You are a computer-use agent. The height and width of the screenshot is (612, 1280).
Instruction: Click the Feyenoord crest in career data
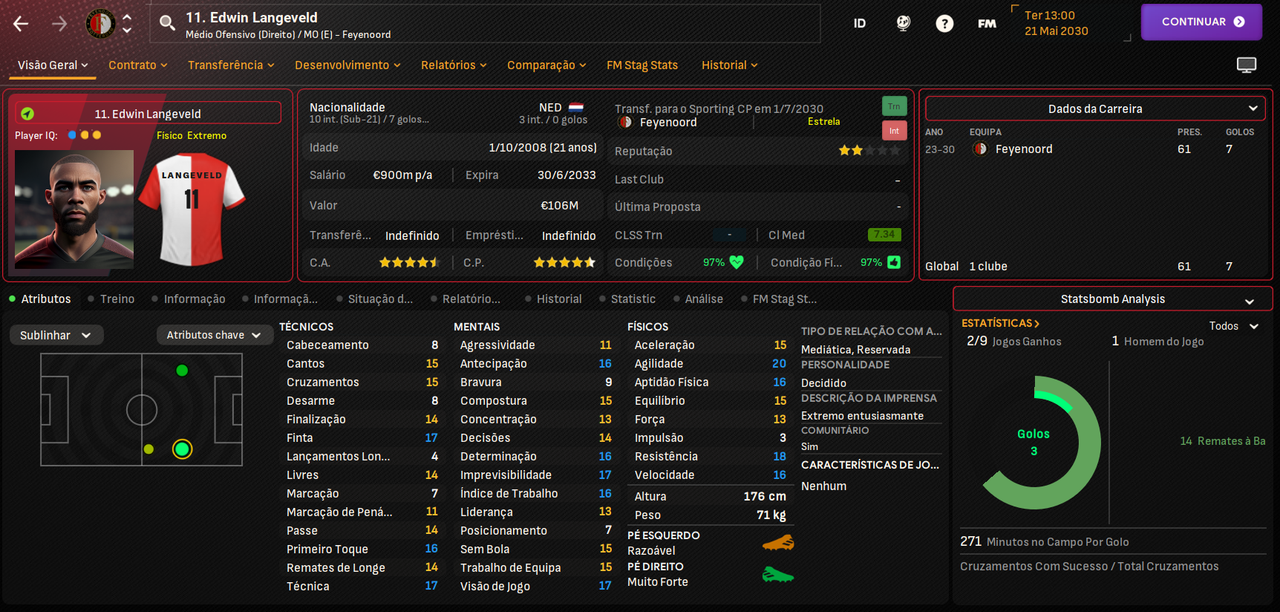click(x=980, y=149)
